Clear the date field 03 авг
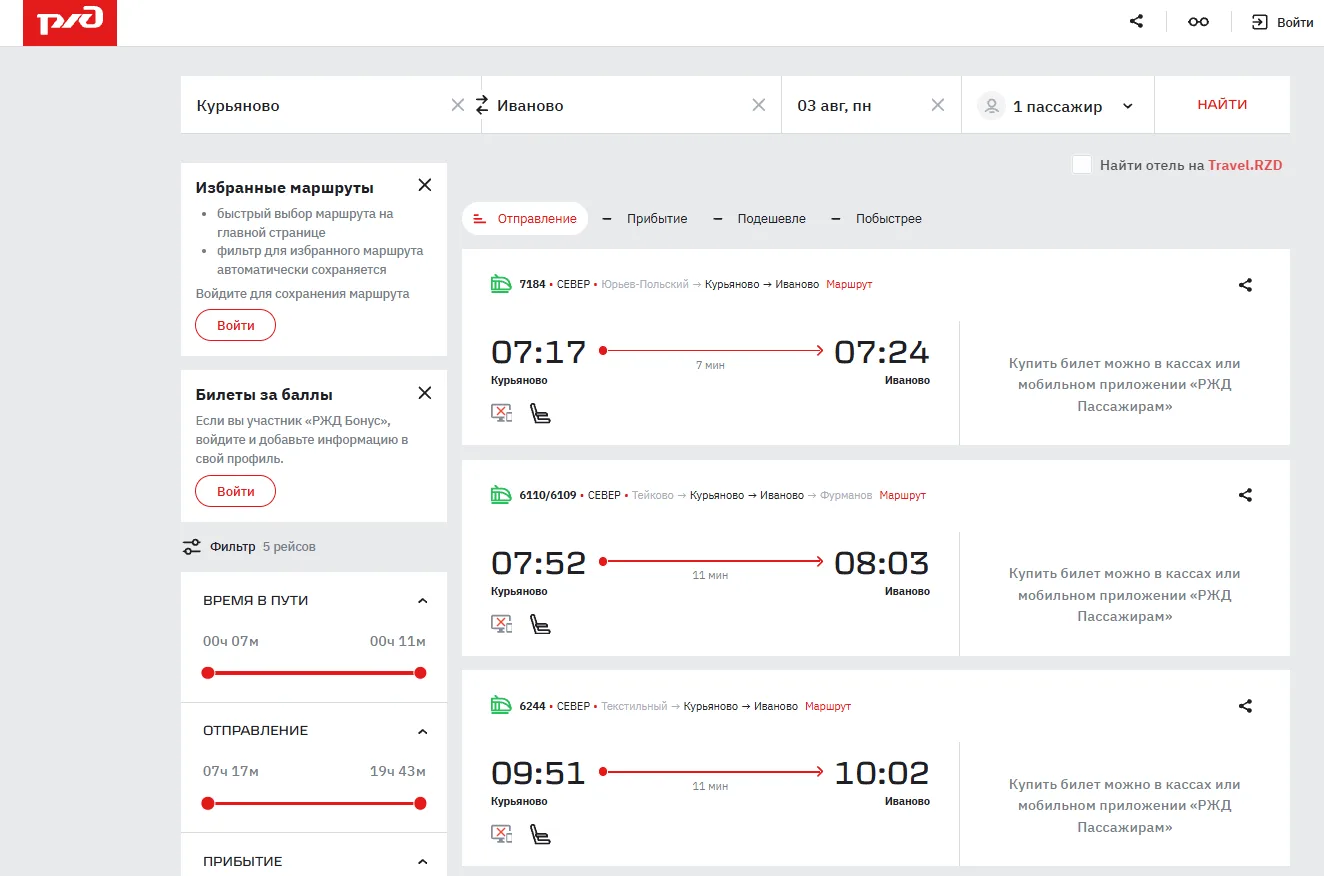 (x=938, y=105)
